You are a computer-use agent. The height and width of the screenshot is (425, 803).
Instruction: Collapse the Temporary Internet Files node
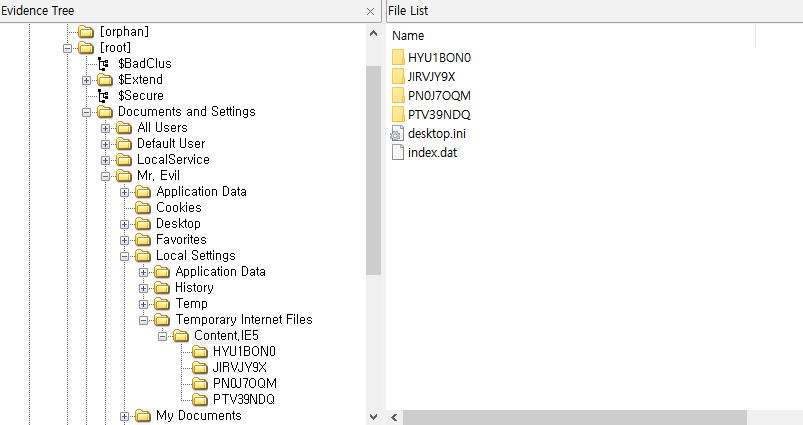click(143, 320)
